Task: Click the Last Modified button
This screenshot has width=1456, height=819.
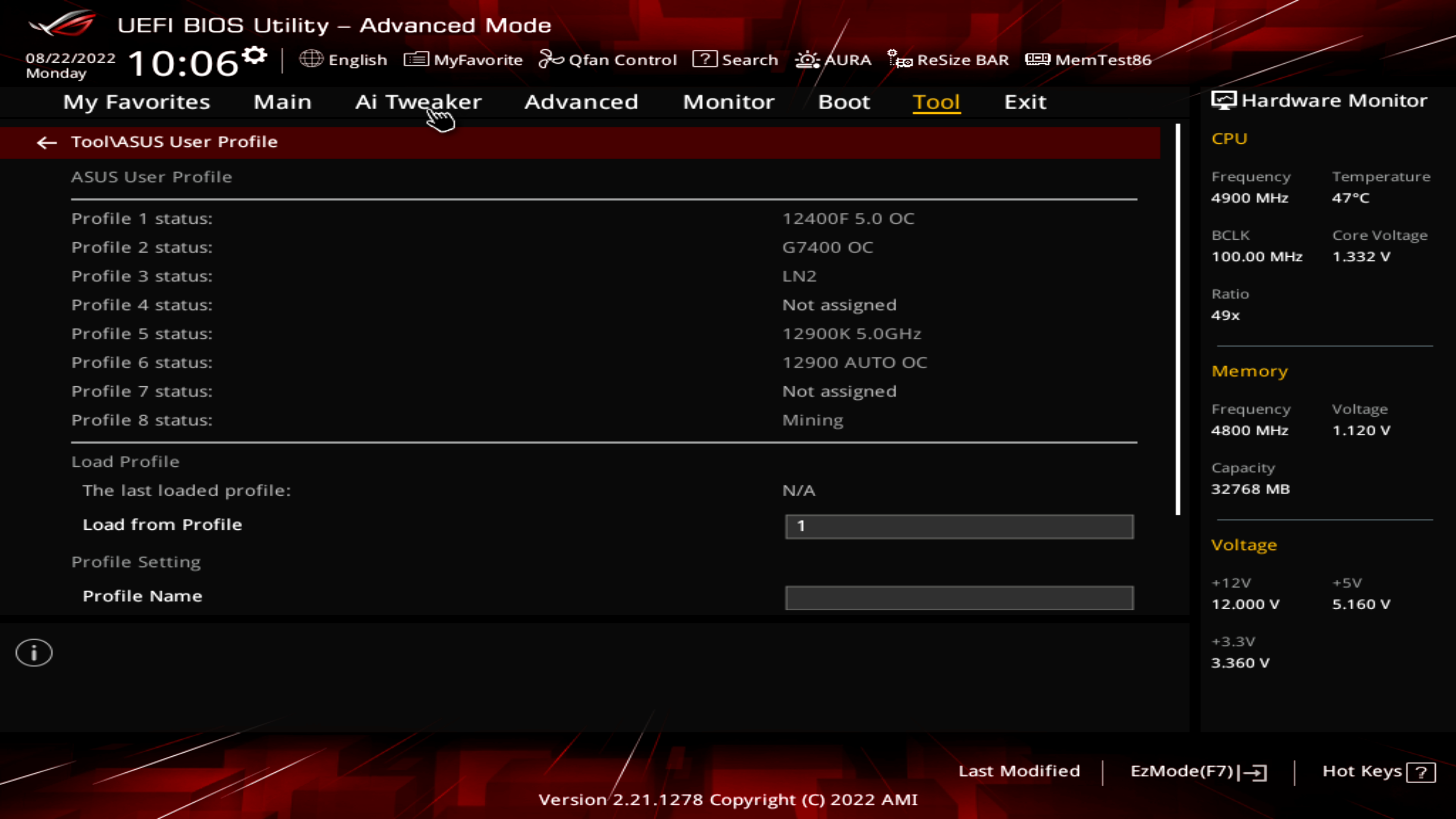Action: [1018, 771]
